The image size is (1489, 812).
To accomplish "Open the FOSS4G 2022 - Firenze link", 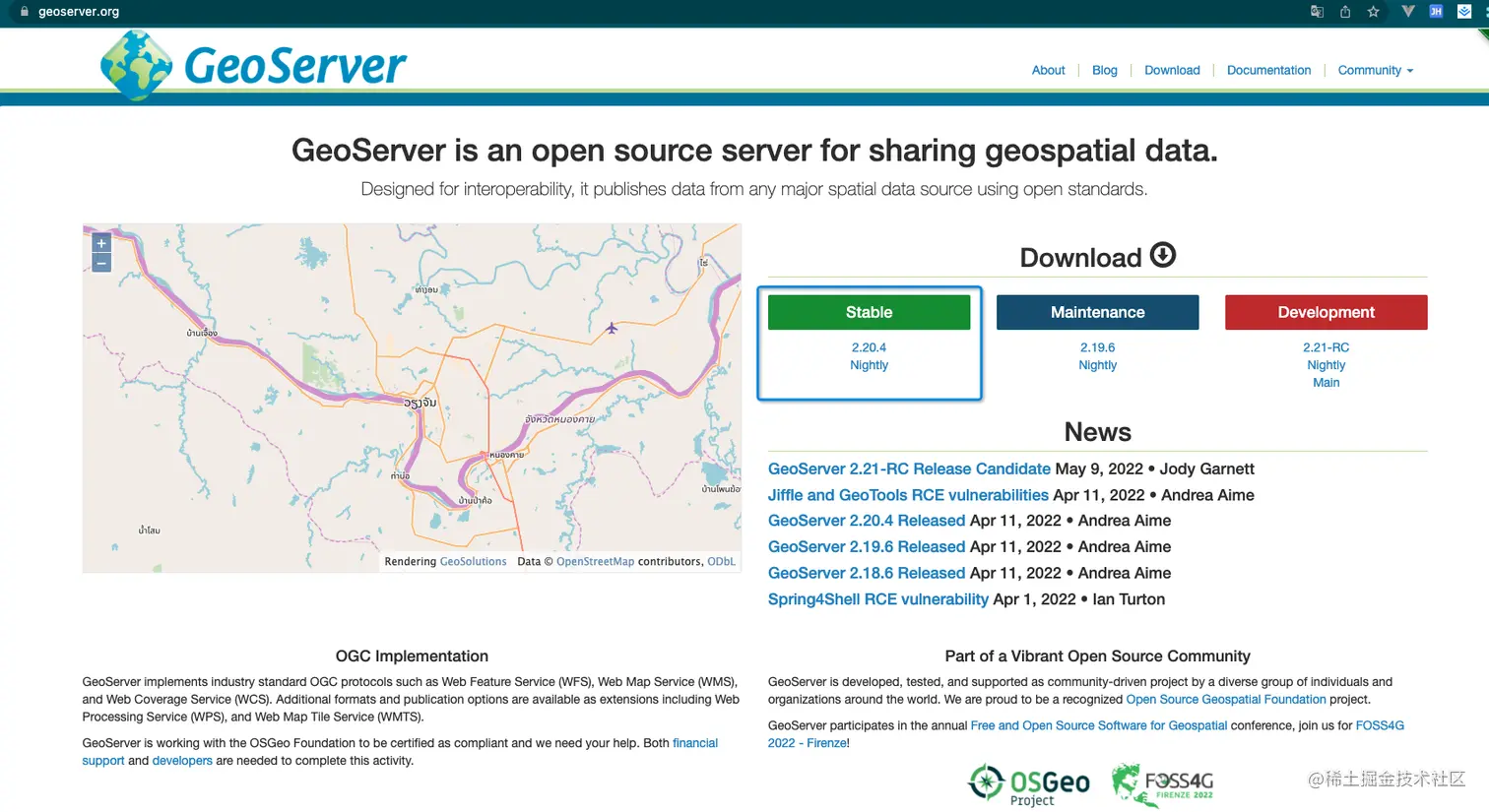I will tap(1380, 725).
